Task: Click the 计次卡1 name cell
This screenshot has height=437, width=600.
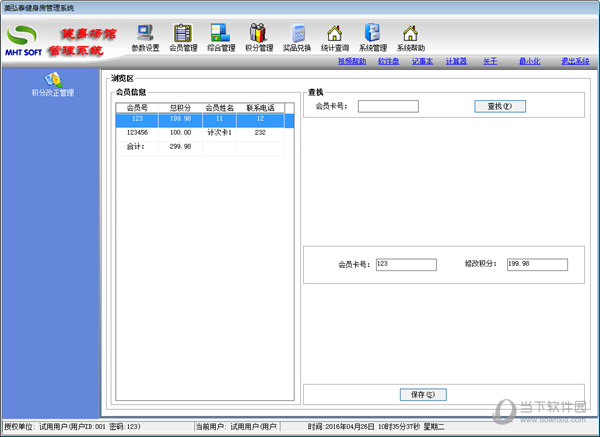Action: click(x=219, y=133)
